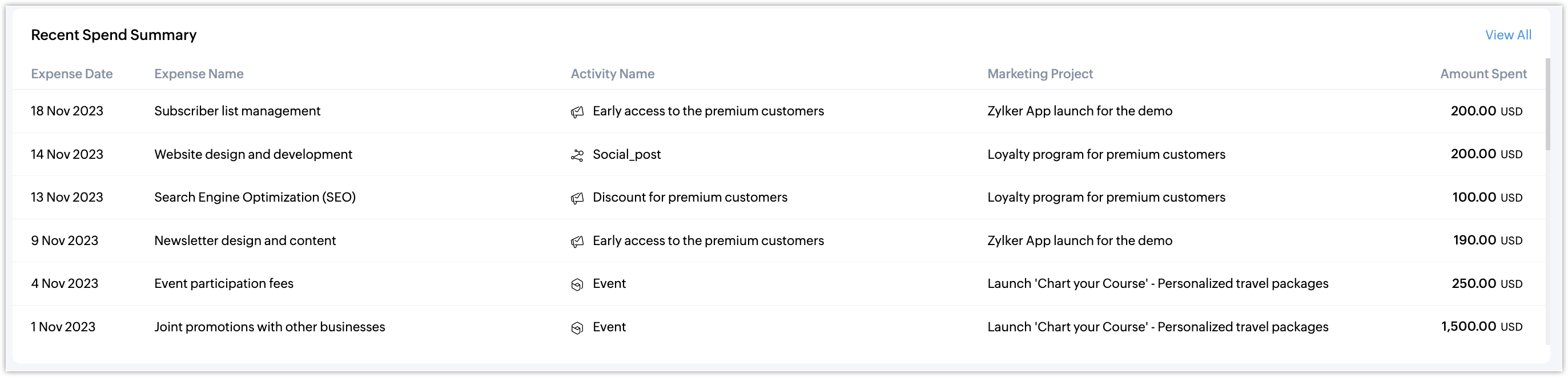Screen dimensions: 1568x377
Task: Click event icon in the 1 Nov row
Action: 576,328
